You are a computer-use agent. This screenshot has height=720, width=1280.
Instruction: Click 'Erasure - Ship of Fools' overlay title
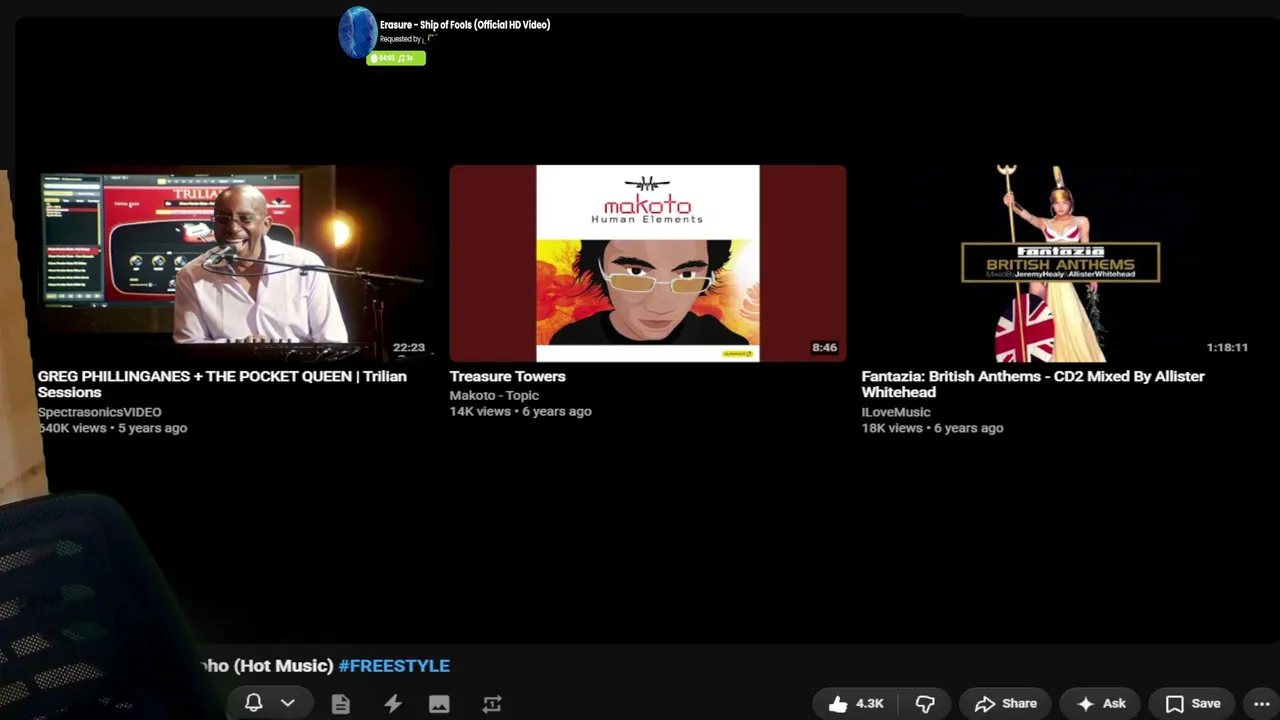point(465,25)
